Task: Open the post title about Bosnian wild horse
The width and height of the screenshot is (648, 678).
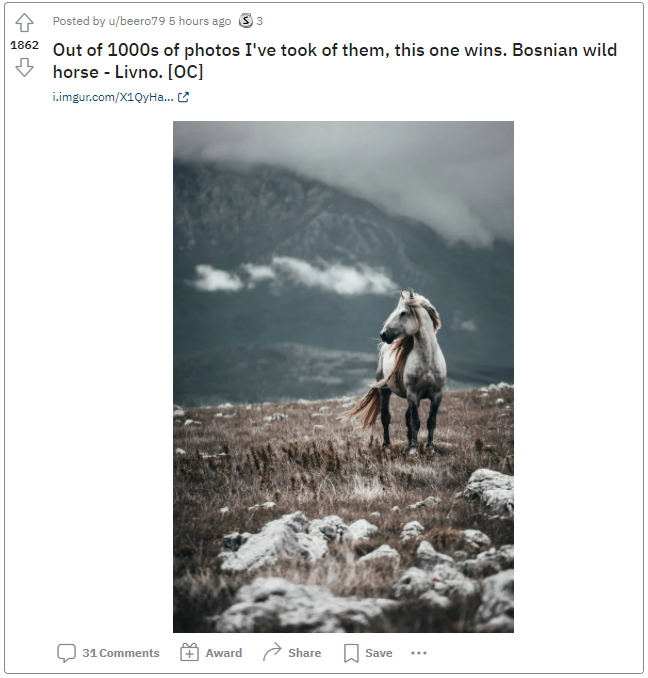Action: pyautogui.click(x=335, y=61)
